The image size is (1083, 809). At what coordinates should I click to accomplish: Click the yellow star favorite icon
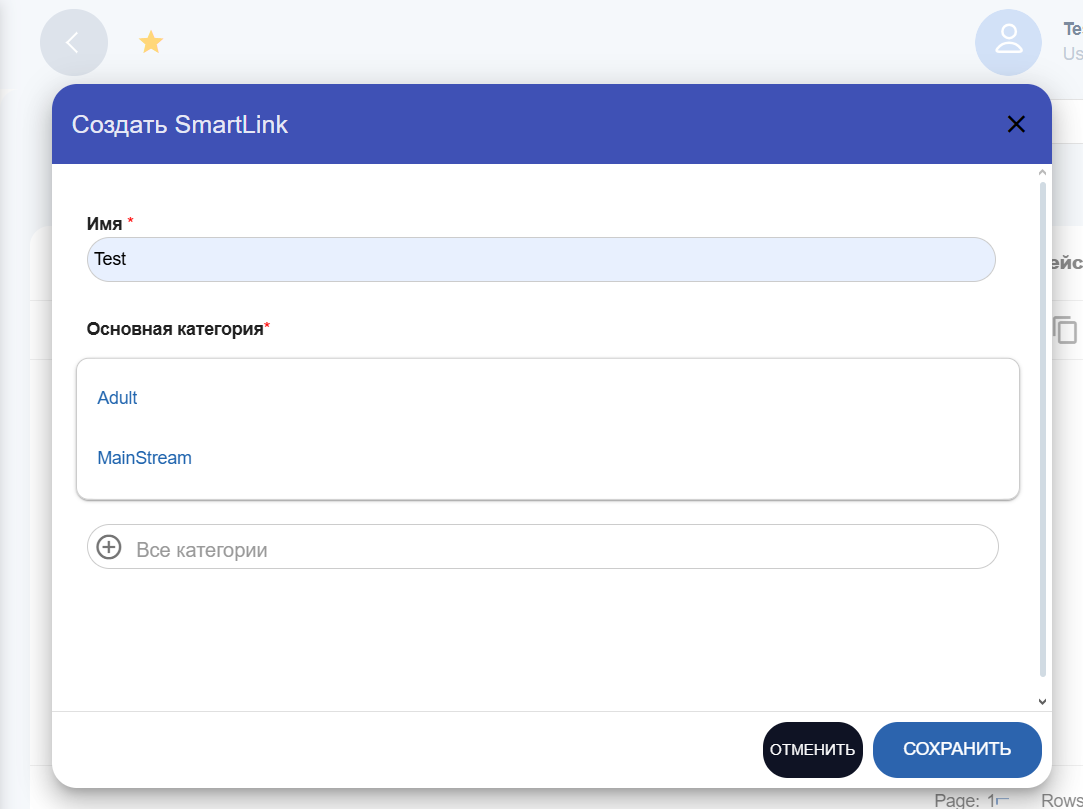point(151,42)
